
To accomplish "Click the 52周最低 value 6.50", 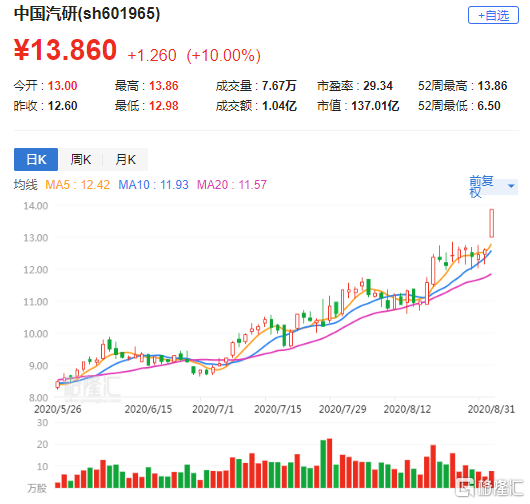I will pyautogui.click(x=489, y=106).
